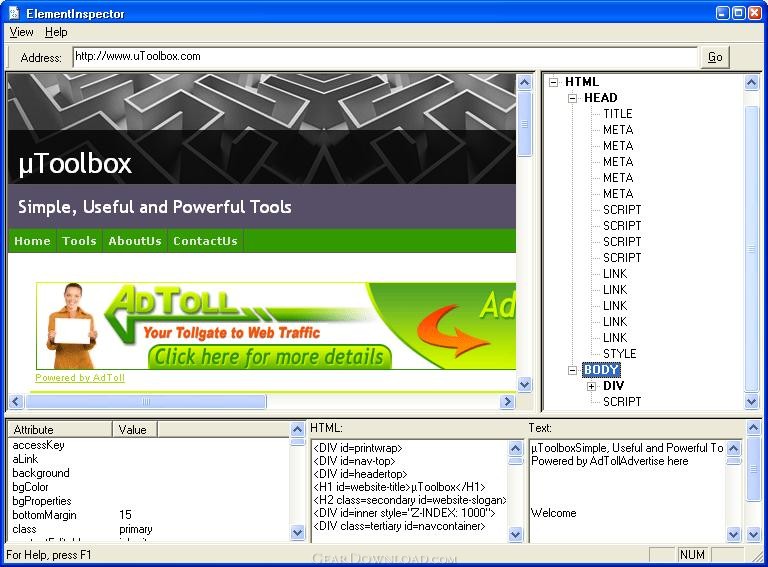Open the View menu
The width and height of the screenshot is (768, 567).
click(x=22, y=32)
